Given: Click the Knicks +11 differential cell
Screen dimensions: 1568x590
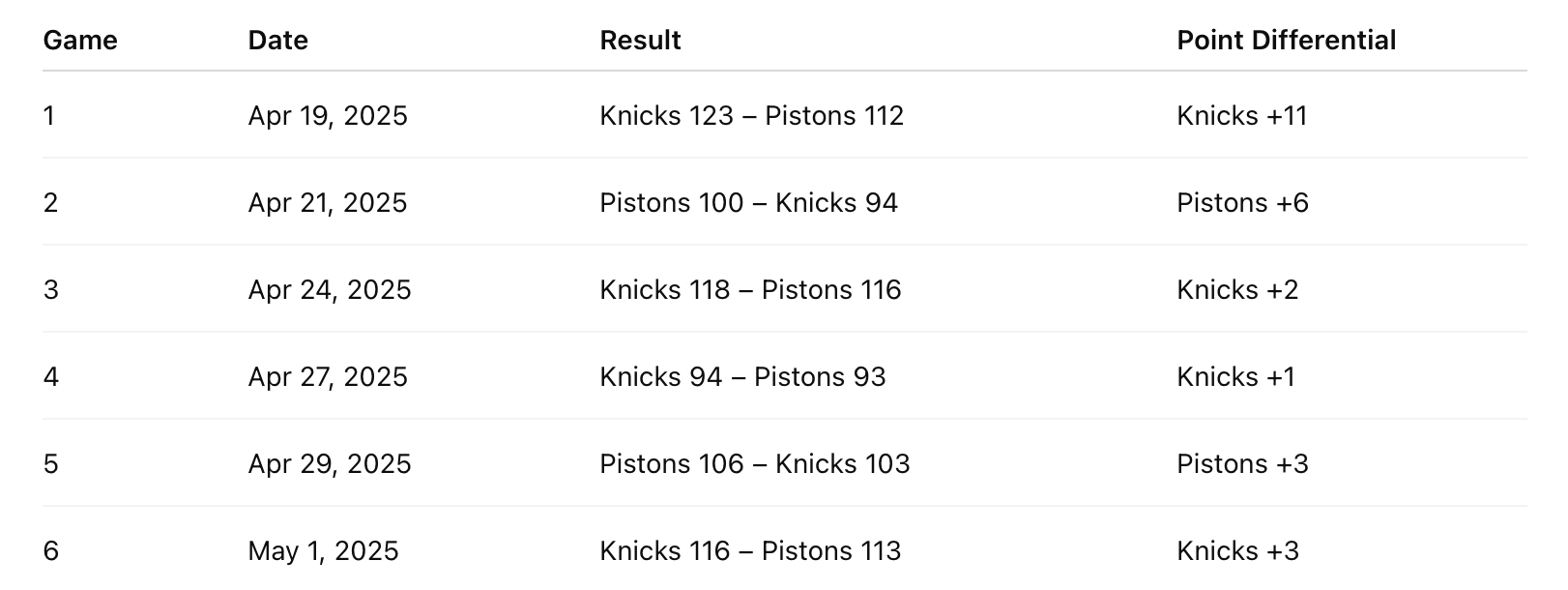Looking at the screenshot, I should click(x=1241, y=116).
